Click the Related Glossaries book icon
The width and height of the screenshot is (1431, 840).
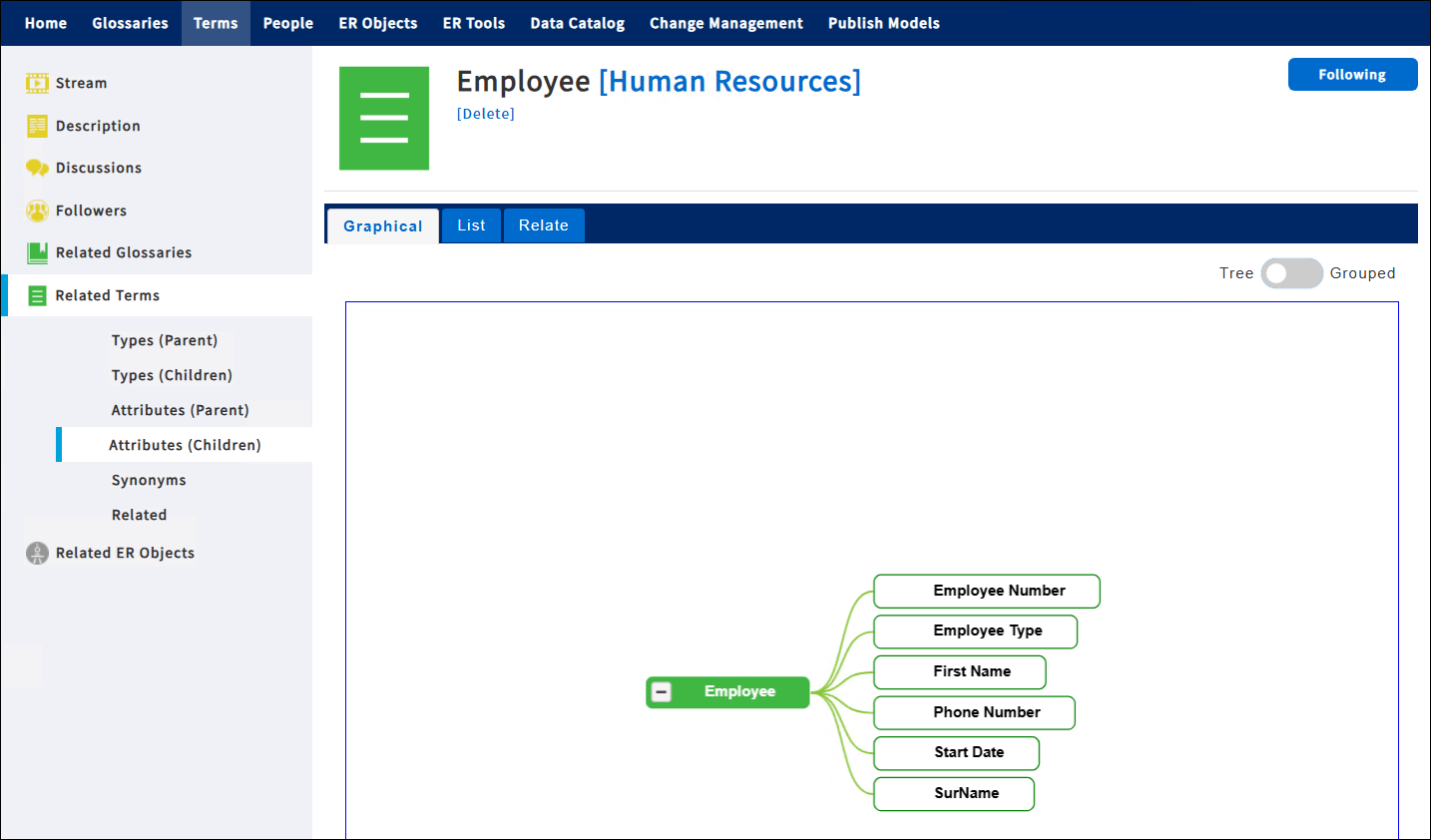tap(37, 252)
